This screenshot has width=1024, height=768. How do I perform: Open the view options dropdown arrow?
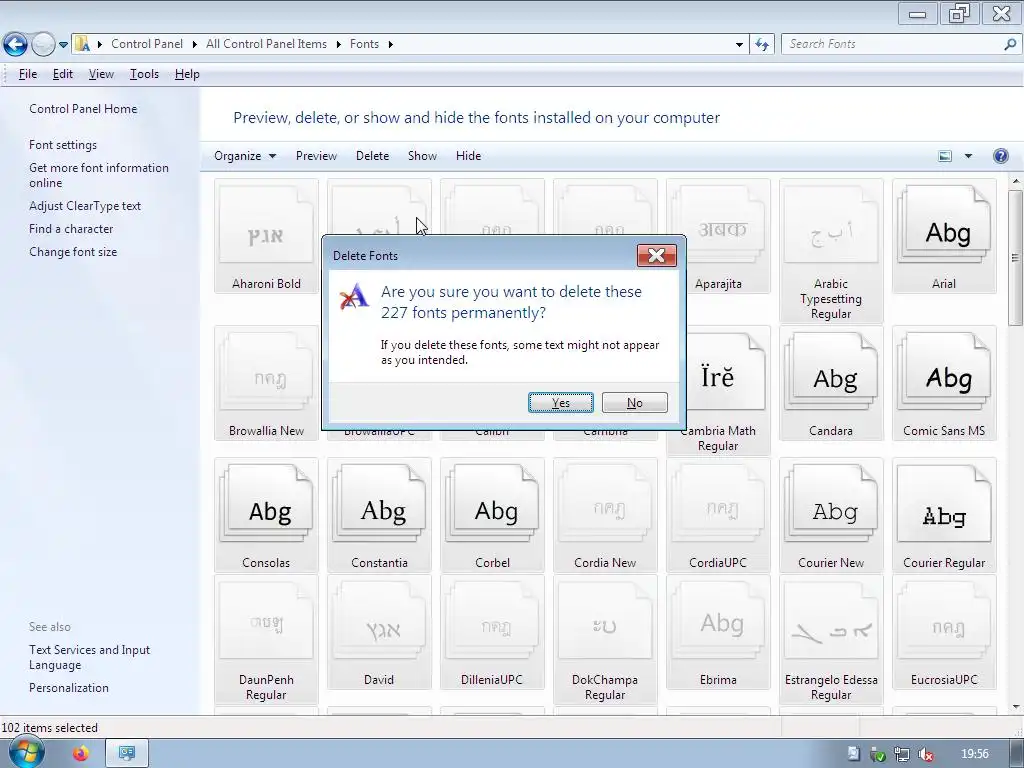(x=968, y=155)
